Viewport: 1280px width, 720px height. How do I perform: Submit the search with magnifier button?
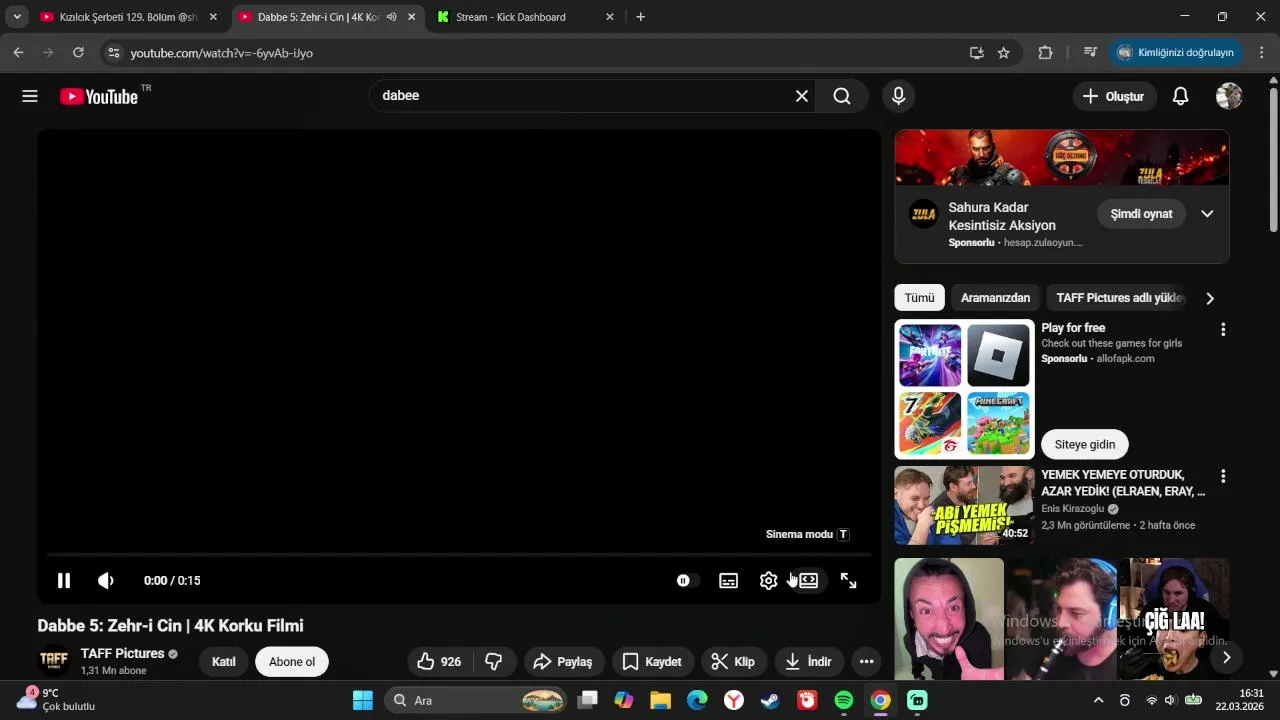click(842, 96)
